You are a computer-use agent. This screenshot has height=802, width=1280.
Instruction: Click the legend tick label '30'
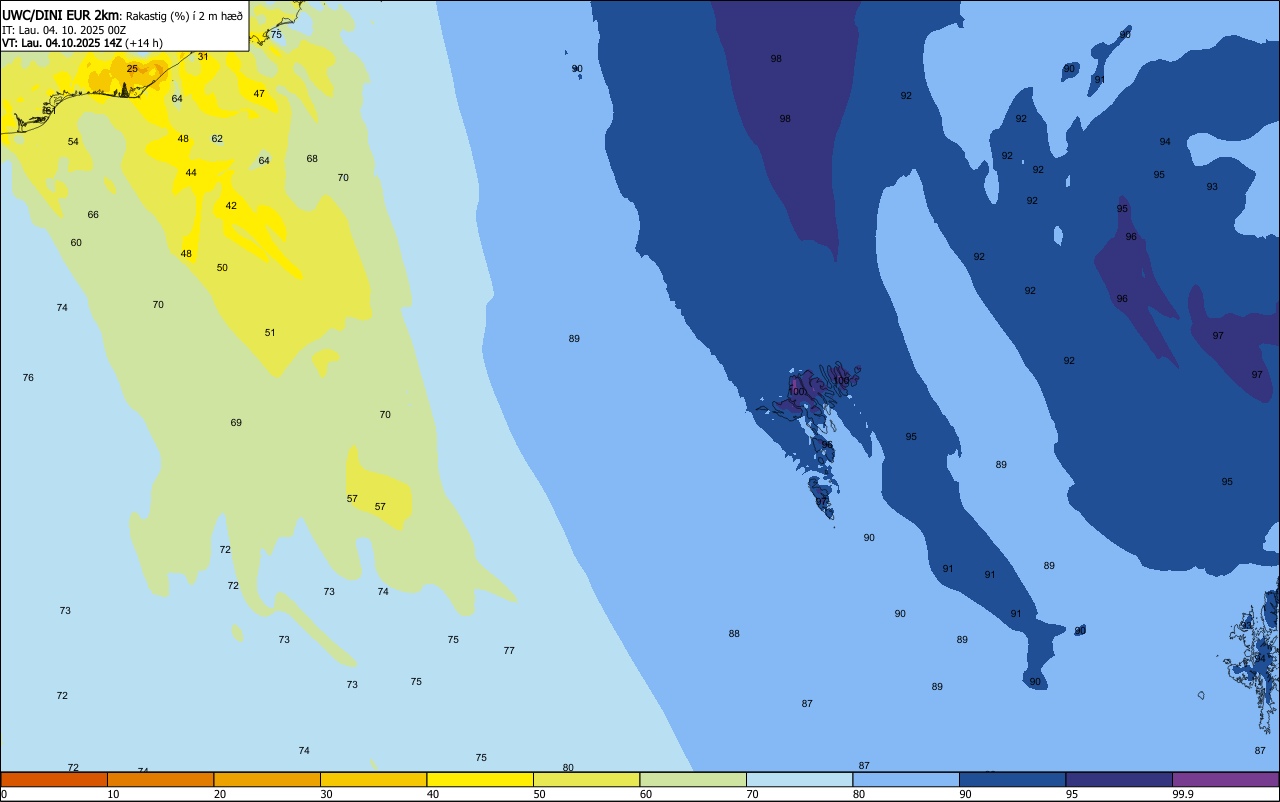(x=326, y=794)
